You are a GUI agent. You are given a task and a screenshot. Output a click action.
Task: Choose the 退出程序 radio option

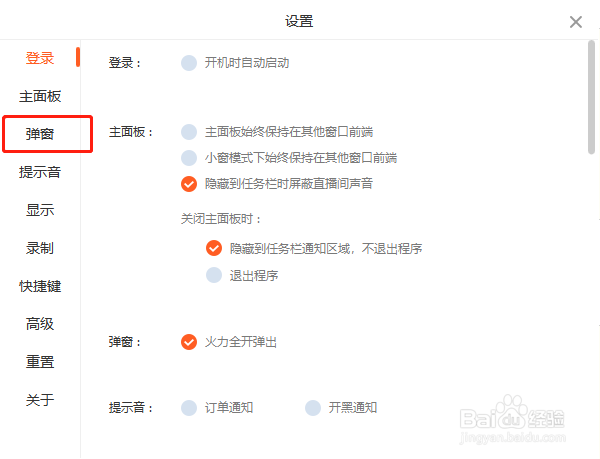tap(213, 275)
